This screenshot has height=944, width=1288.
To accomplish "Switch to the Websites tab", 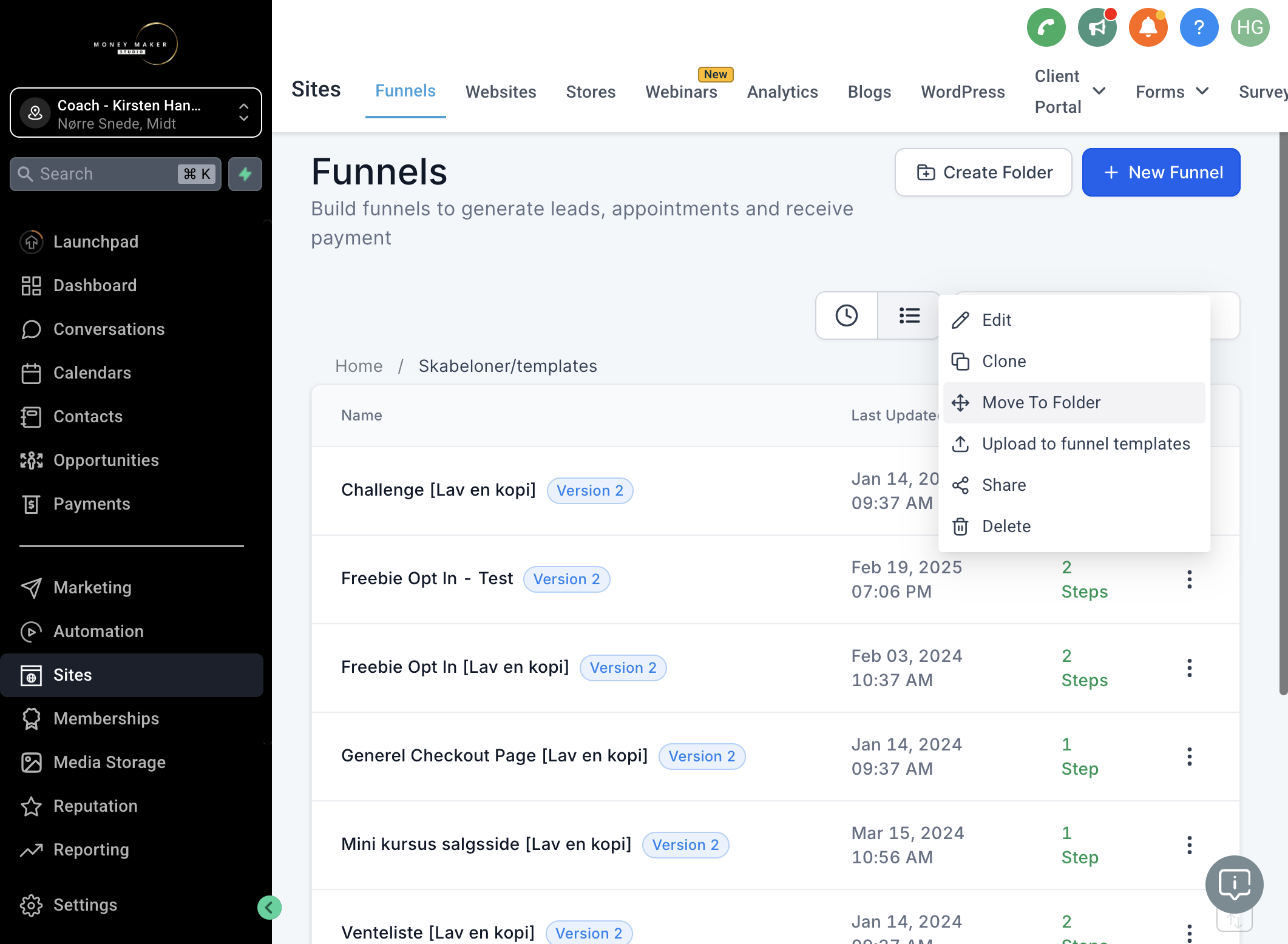I will (x=501, y=92).
